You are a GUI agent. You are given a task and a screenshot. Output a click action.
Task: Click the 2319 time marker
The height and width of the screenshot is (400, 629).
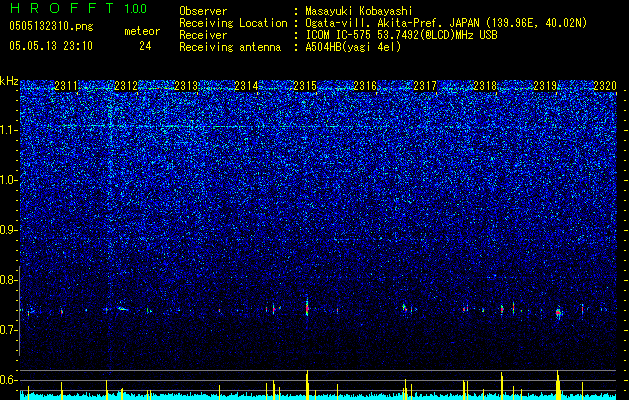coord(545,85)
